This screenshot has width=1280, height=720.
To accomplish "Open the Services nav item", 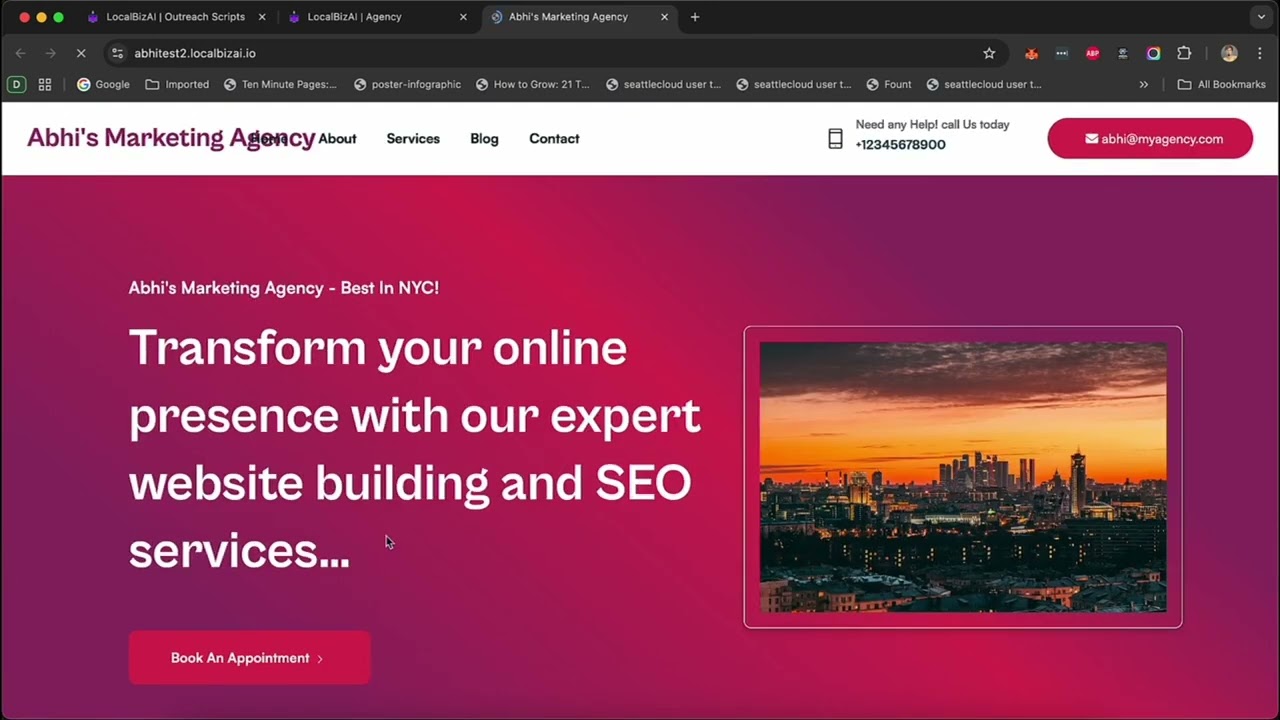I will click(413, 139).
